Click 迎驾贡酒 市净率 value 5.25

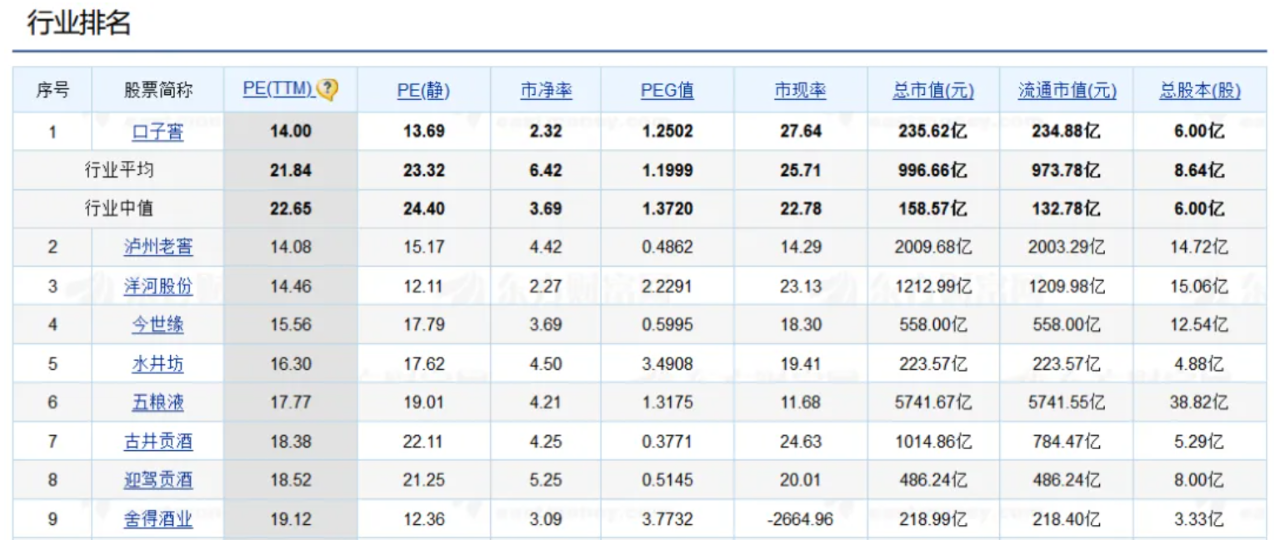point(546,480)
